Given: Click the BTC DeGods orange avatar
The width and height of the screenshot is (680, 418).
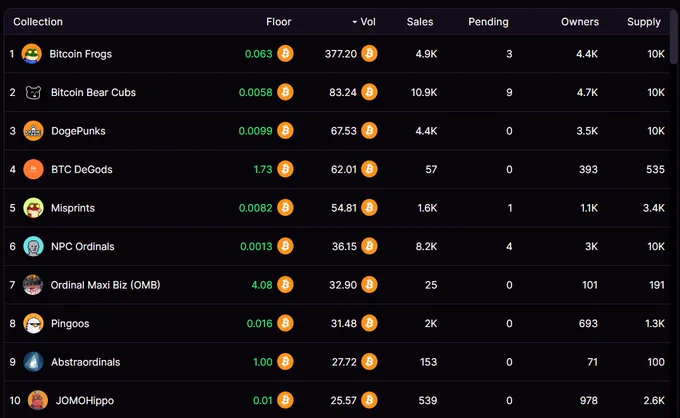Looking at the screenshot, I should [33, 169].
